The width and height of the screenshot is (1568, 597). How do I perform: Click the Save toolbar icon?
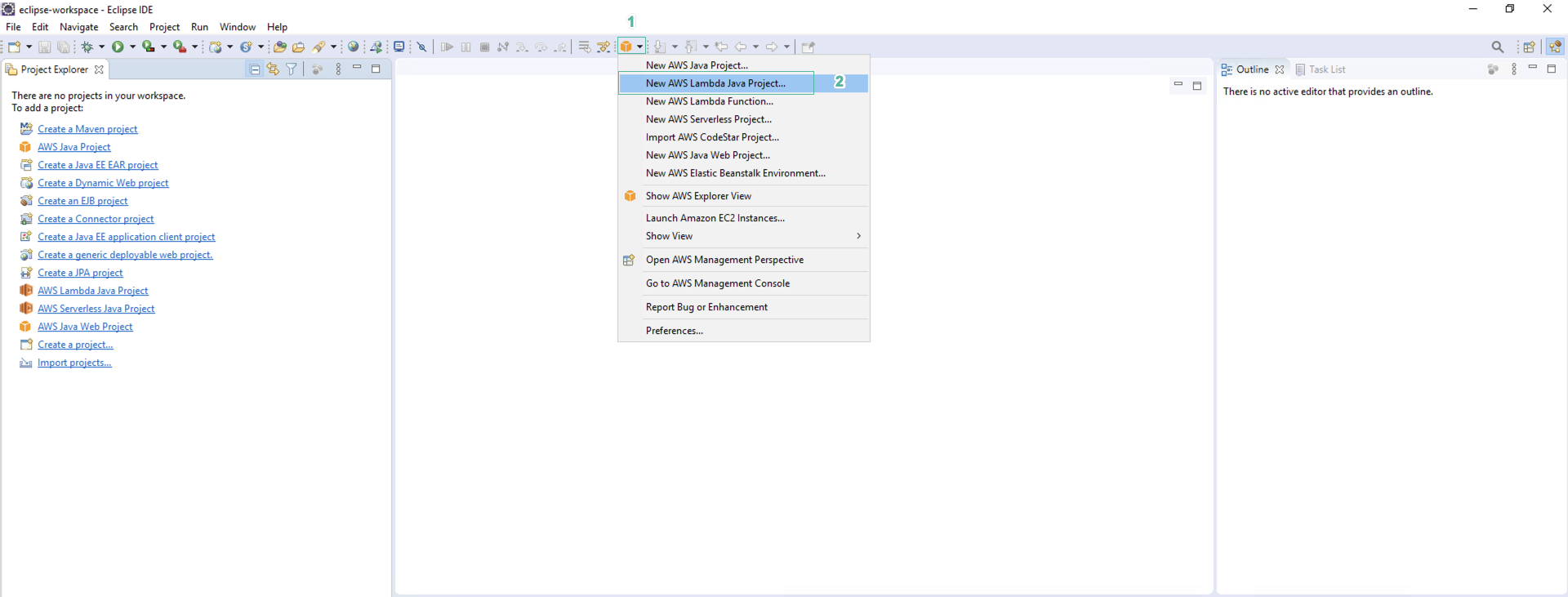[45, 47]
